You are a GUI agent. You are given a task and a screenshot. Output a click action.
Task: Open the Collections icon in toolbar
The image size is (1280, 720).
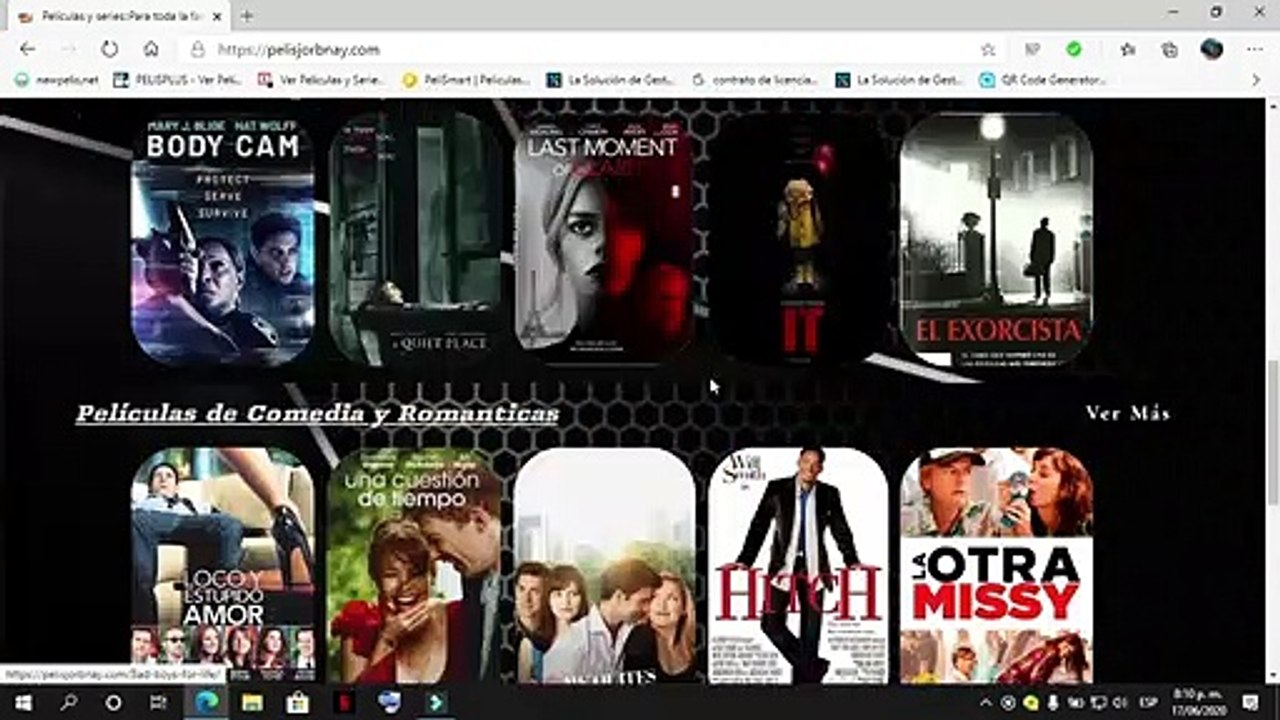click(1169, 49)
